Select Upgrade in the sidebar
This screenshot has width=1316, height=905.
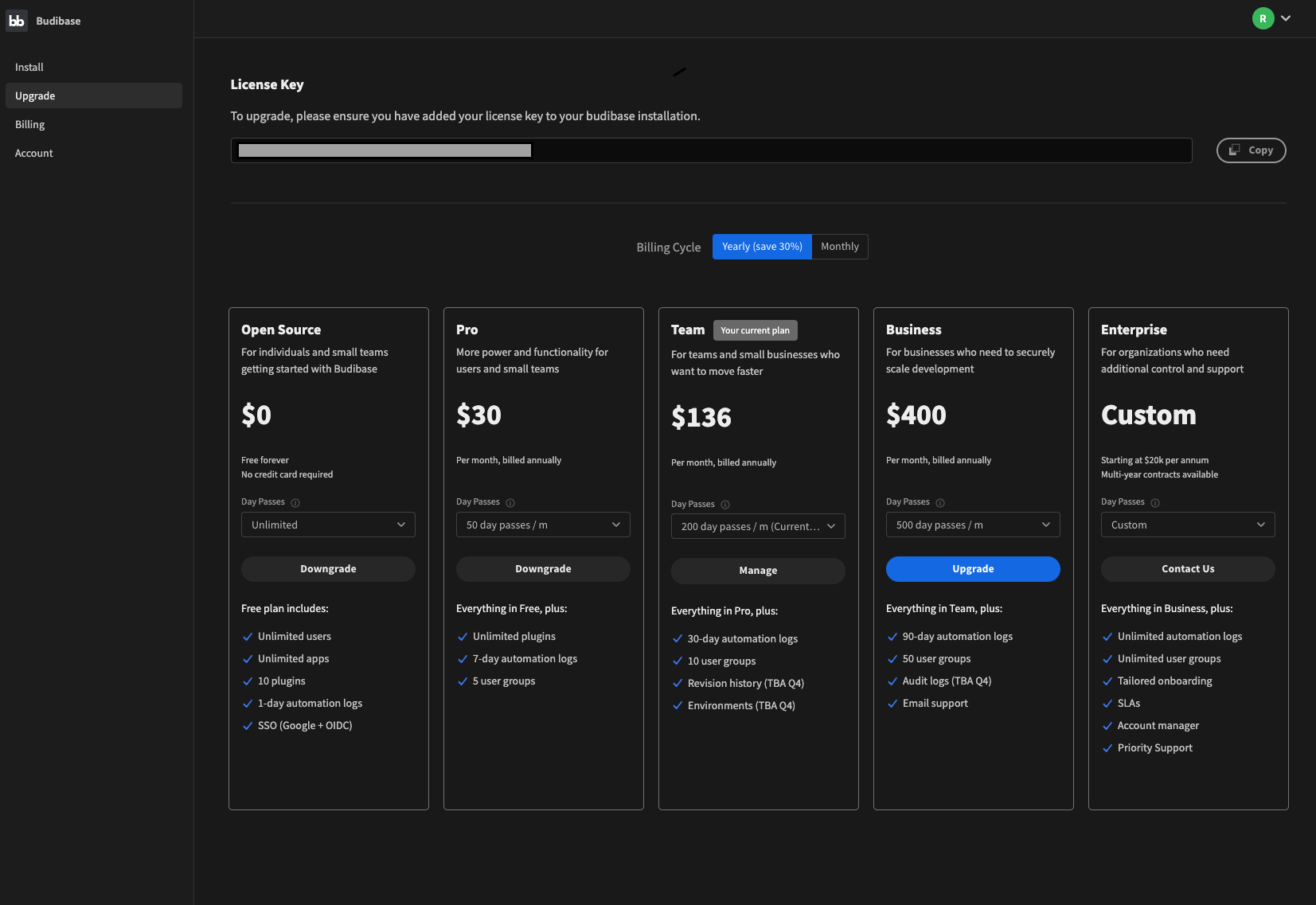93,96
